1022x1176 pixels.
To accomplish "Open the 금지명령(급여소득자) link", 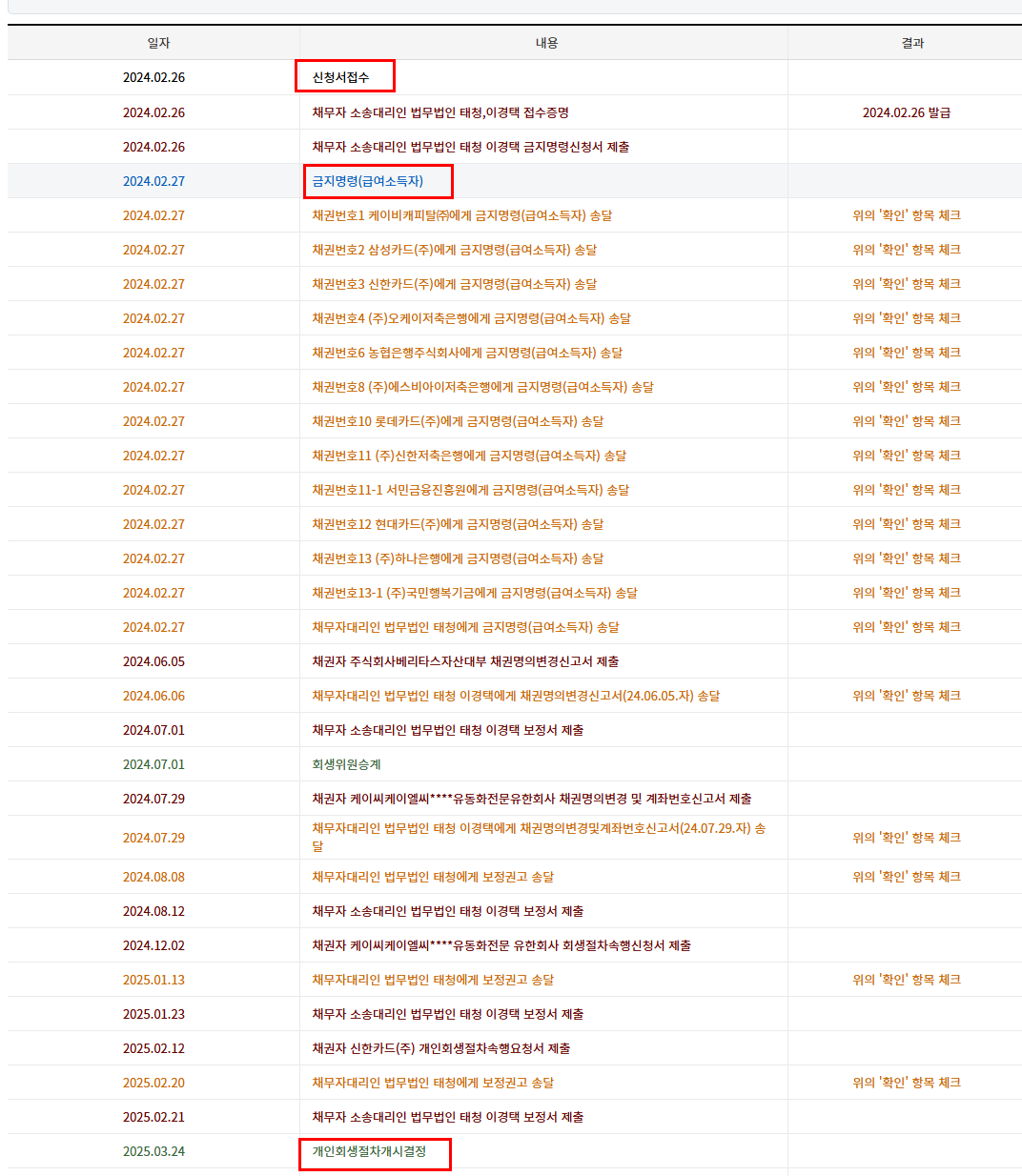I will (x=368, y=181).
